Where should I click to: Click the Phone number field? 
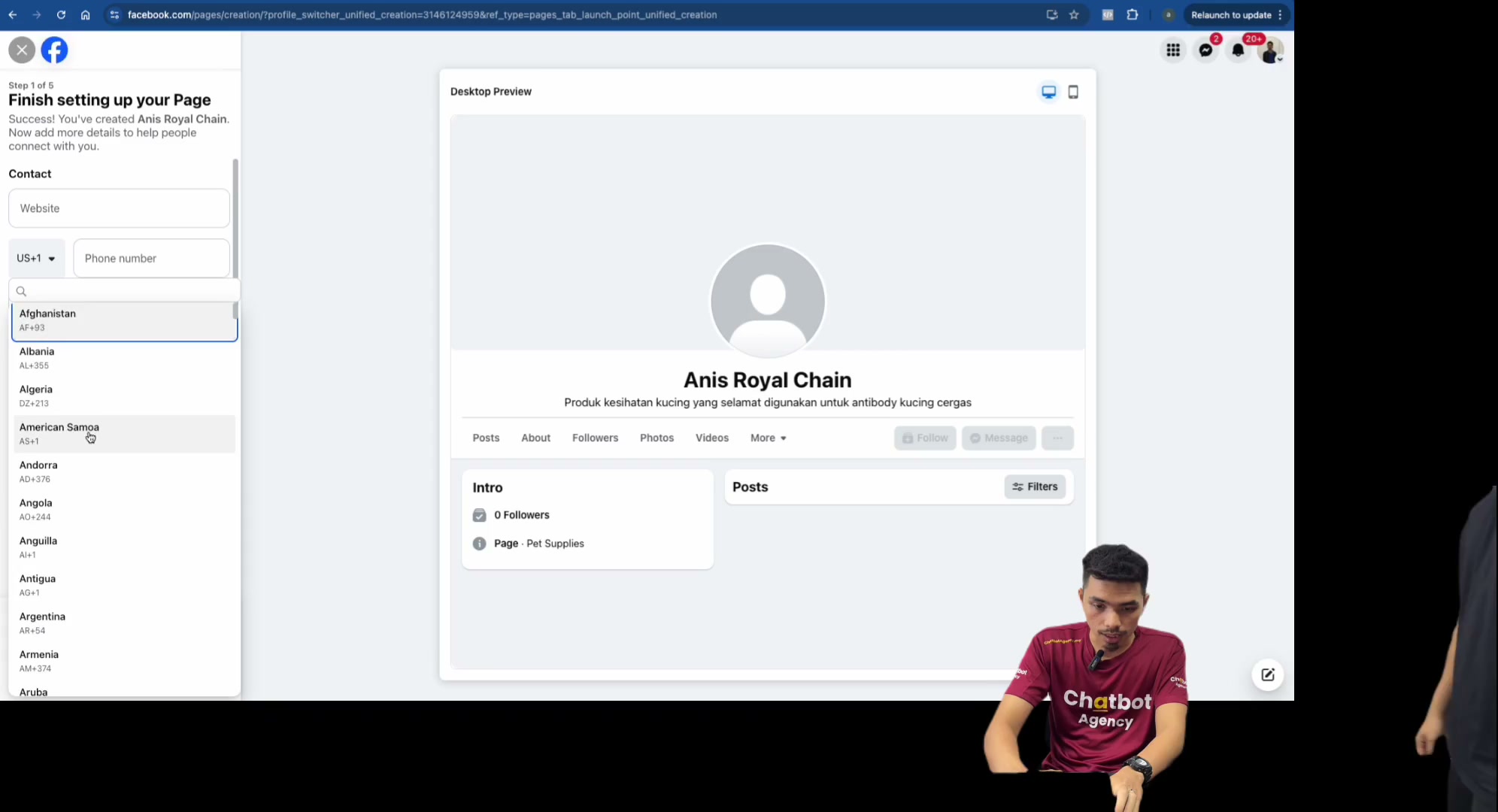pyautogui.click(x=151, y=259)
